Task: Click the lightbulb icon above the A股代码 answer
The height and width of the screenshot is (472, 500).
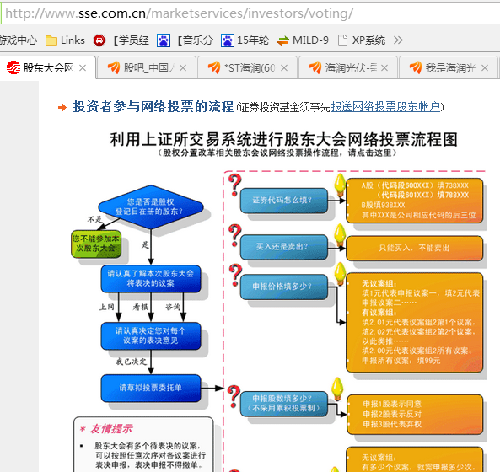Action: [x=340, y=184]
